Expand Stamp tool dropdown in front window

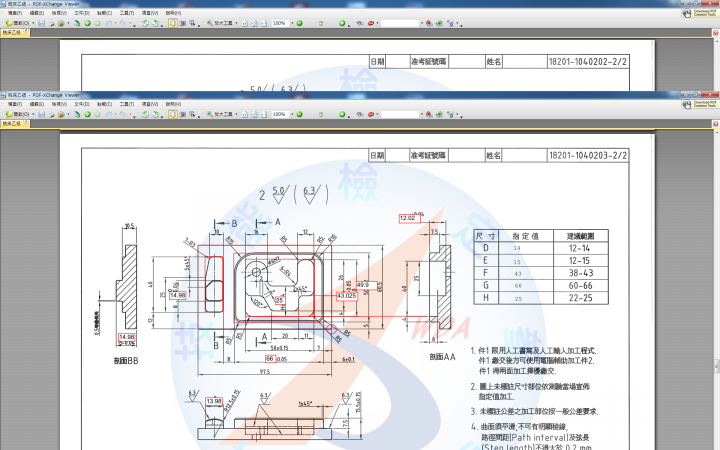click(x=377, y=114)
